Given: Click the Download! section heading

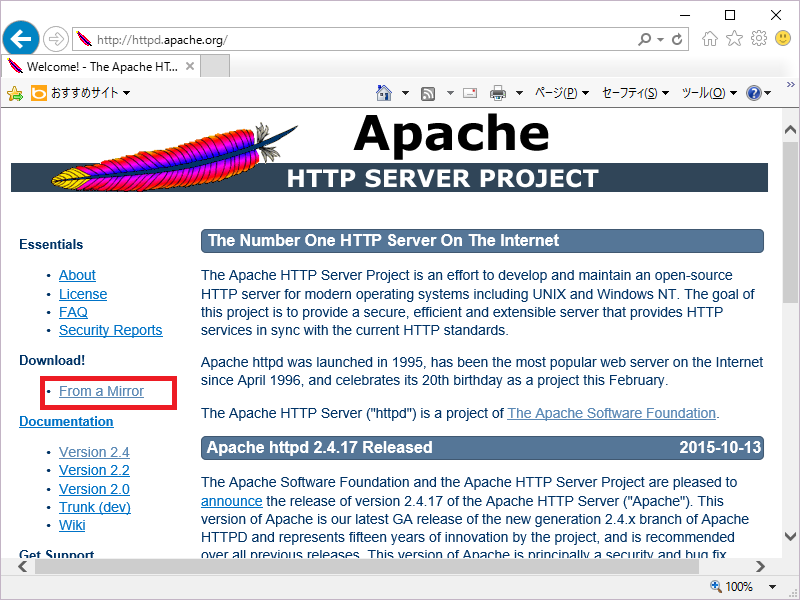Looking at the screenshot, I should [x=52, y=360].
